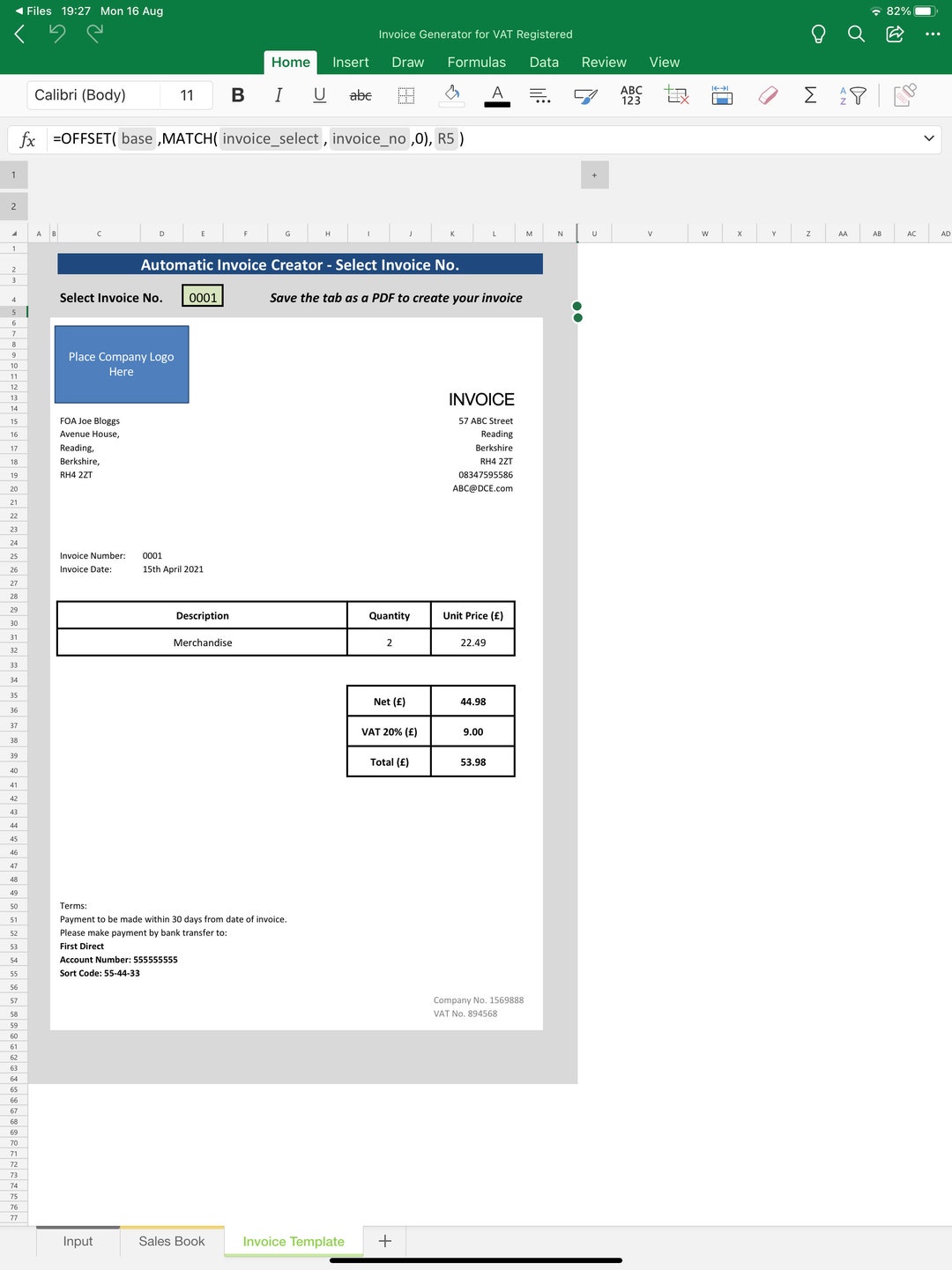The height and width of the screenshot is (1270, 952).
Task: Add a new sheet with the plus button
Action: coord(384,1240)
